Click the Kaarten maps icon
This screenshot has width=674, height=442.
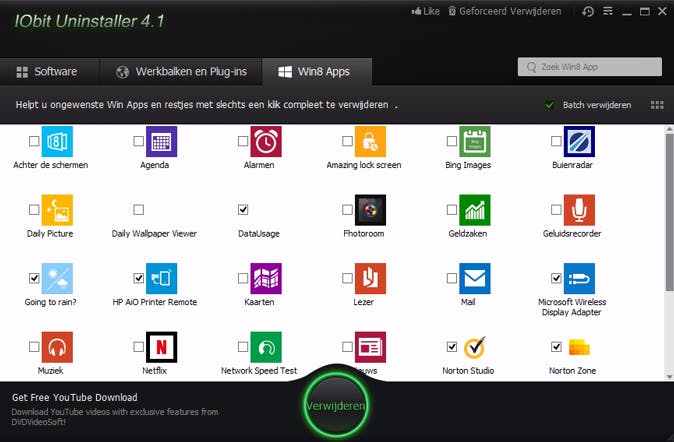[266, 279]
